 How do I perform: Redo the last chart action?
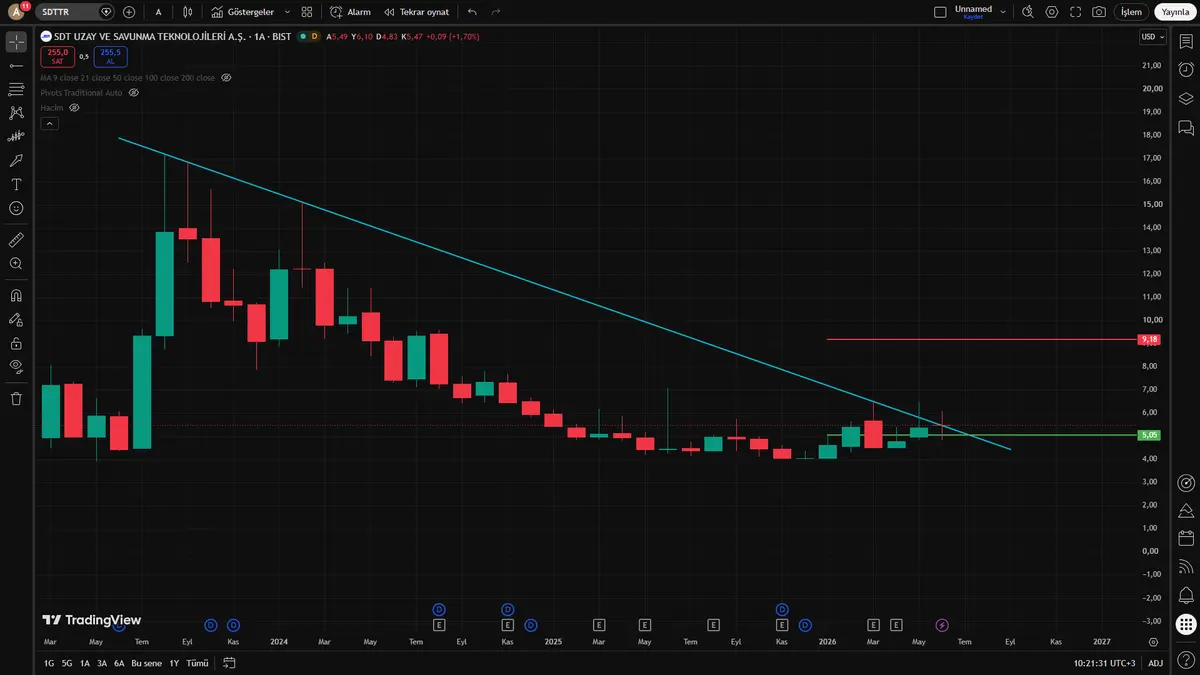point(496,12)
